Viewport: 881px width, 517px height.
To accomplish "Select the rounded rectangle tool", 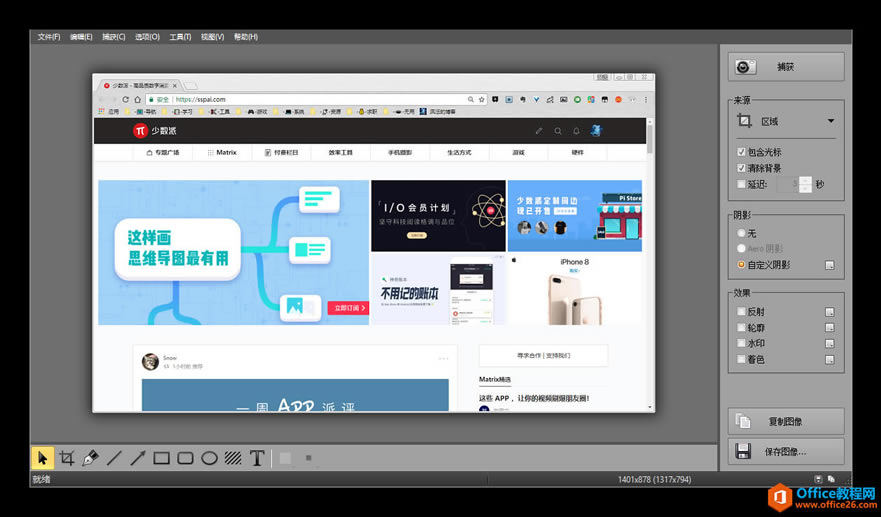I will click(x=185, y=458).
